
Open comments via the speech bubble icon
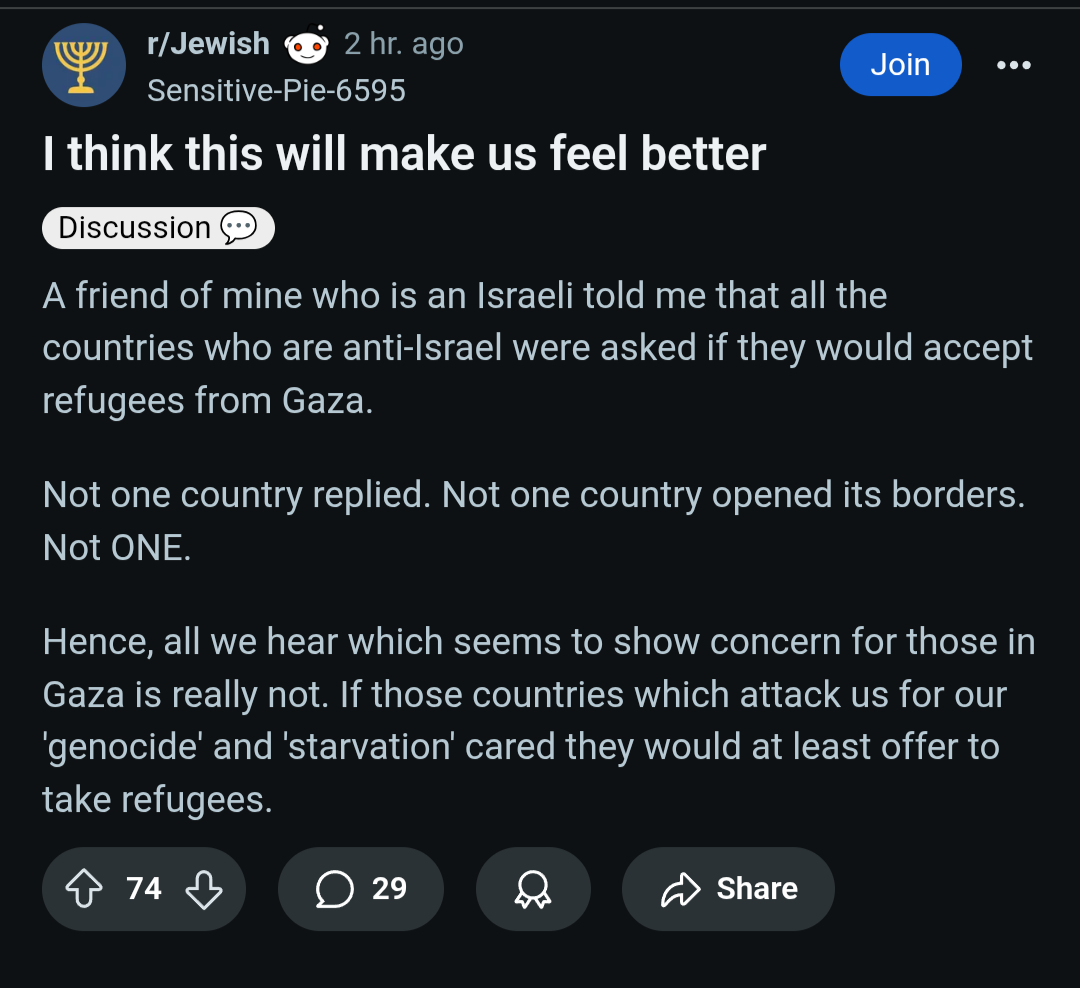(x=333, y=888)
